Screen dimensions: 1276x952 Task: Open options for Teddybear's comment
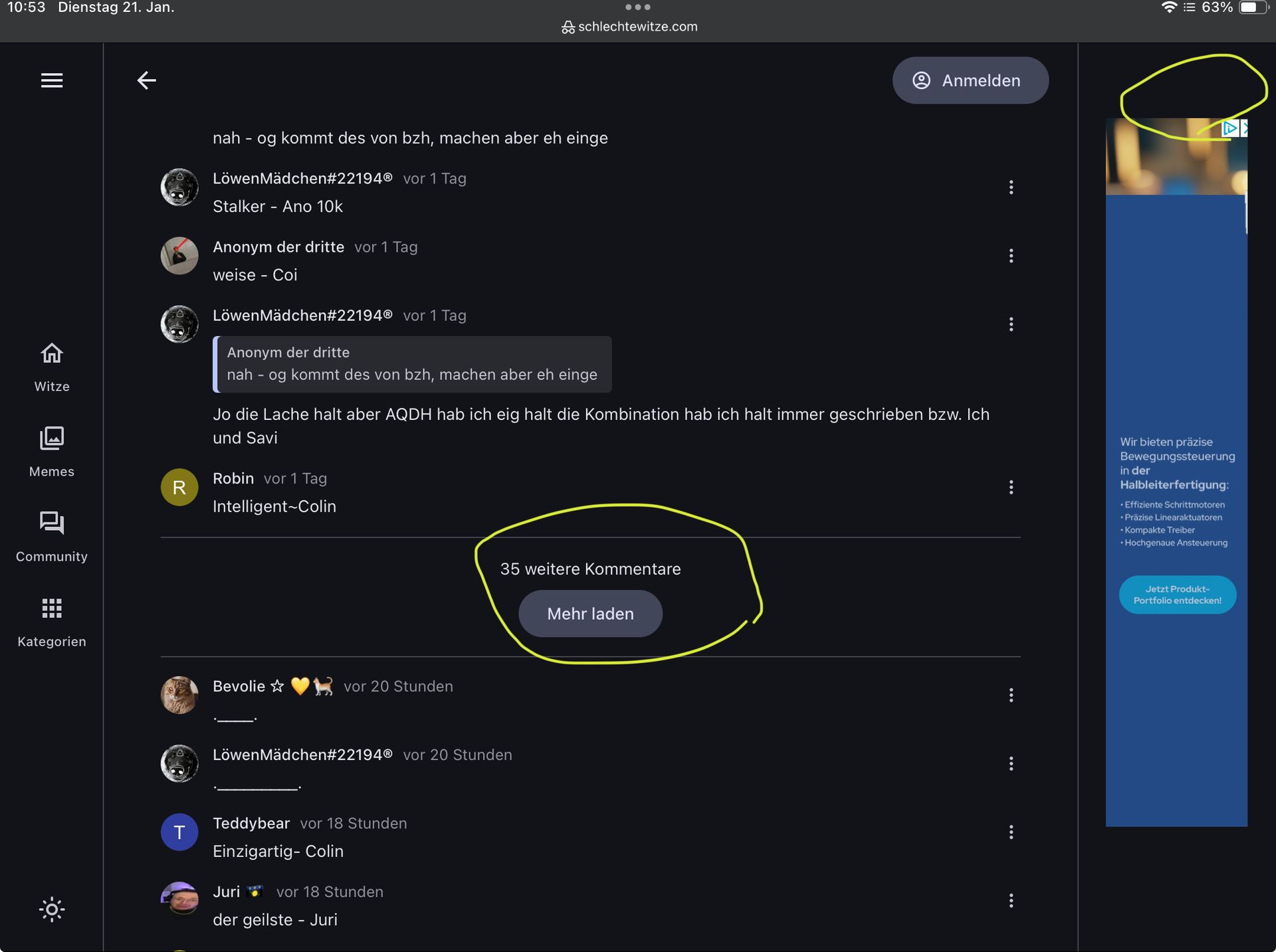(1011, 832)
